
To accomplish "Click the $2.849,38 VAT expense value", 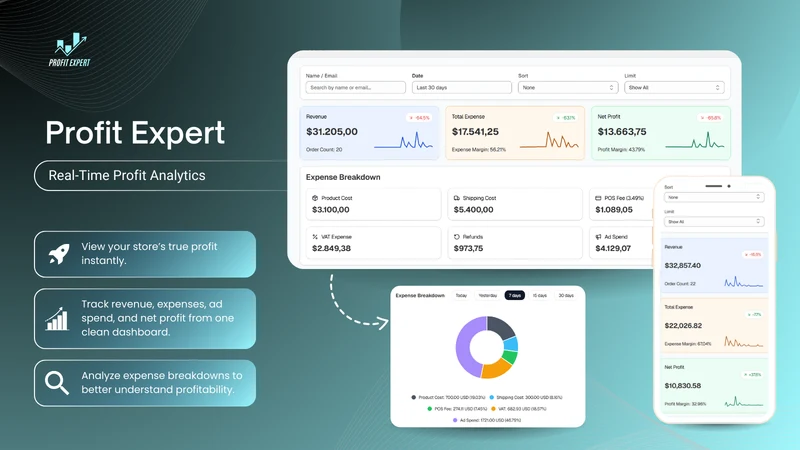I will pos(331,248).
